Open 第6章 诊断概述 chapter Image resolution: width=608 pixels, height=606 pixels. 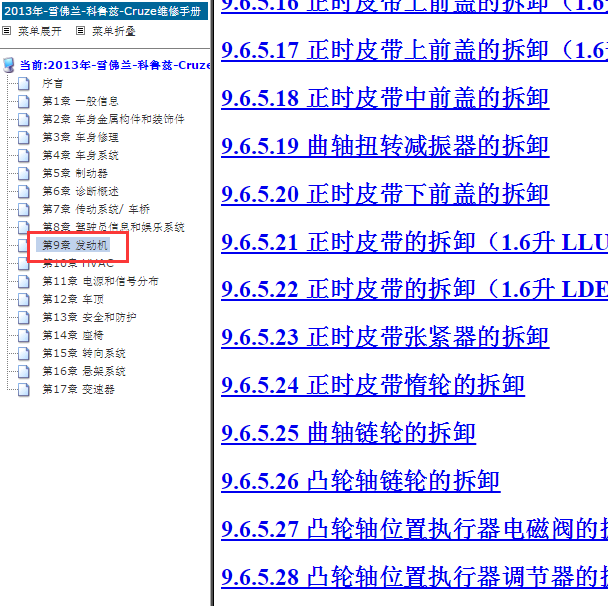click(x=80, y=191)
